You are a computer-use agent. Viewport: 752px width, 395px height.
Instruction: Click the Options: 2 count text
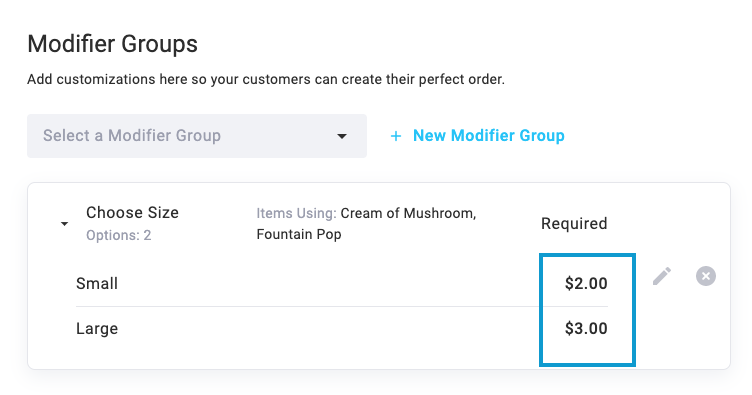coord(118,235)
